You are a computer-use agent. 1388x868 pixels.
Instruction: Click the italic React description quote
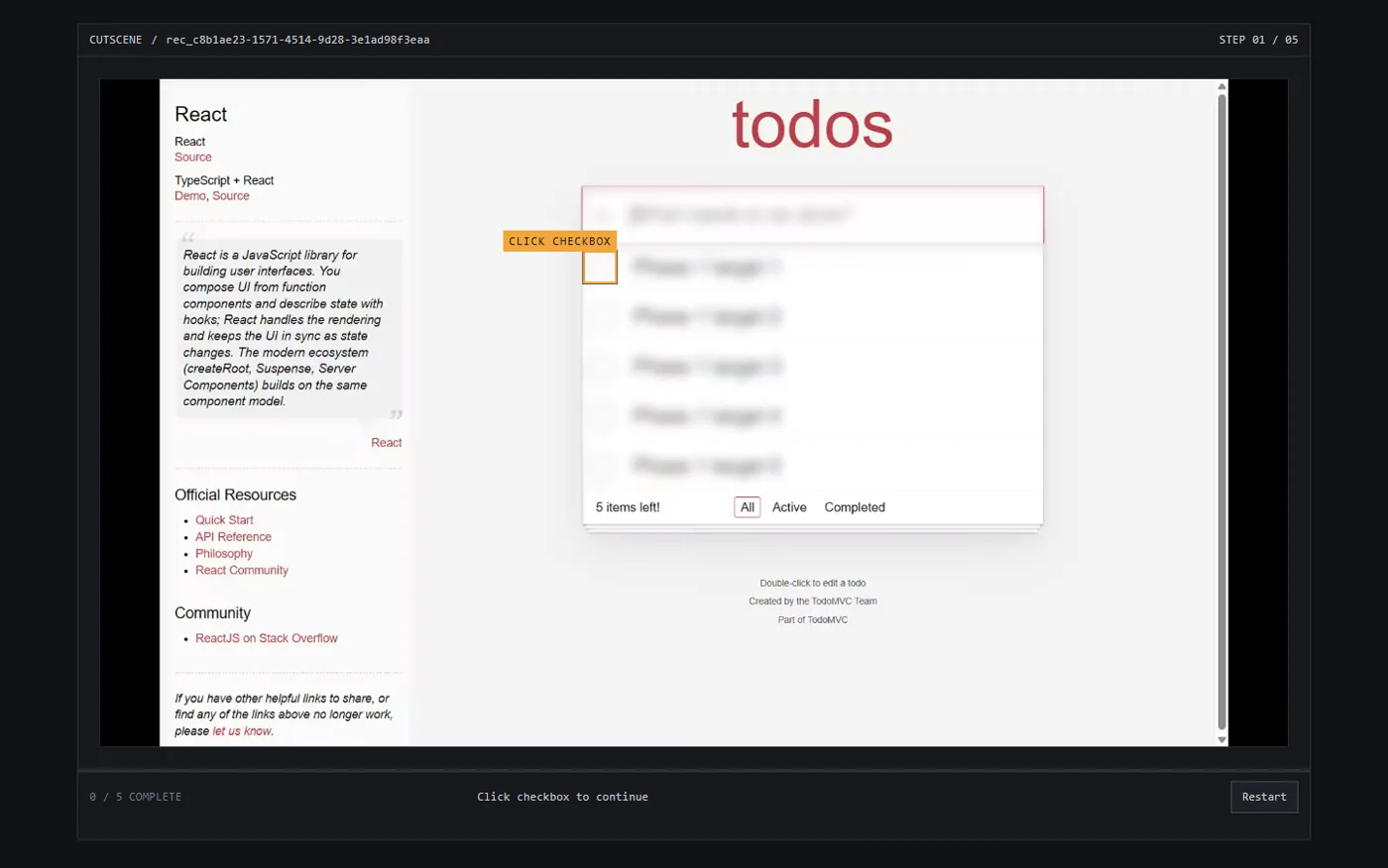284,328
